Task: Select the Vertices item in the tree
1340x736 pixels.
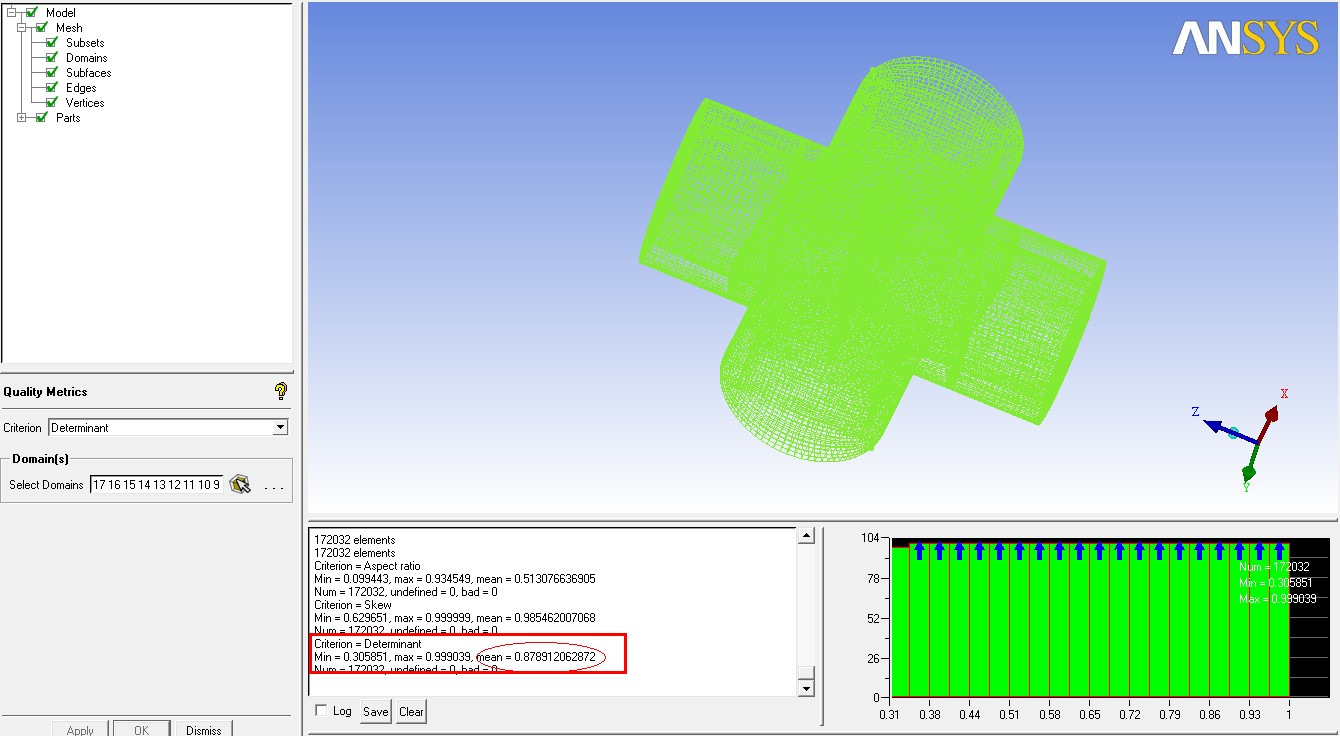Action: [x=85, y=103]
